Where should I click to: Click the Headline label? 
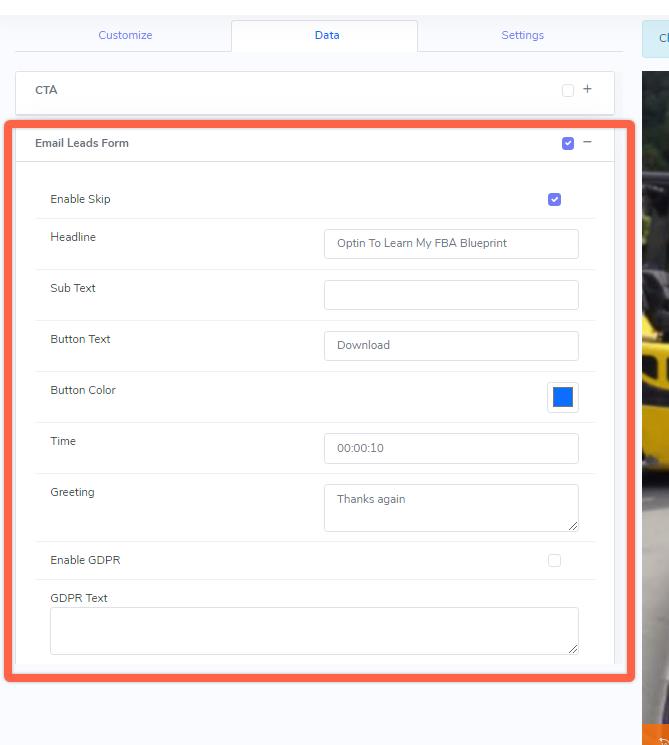[73, 237]
